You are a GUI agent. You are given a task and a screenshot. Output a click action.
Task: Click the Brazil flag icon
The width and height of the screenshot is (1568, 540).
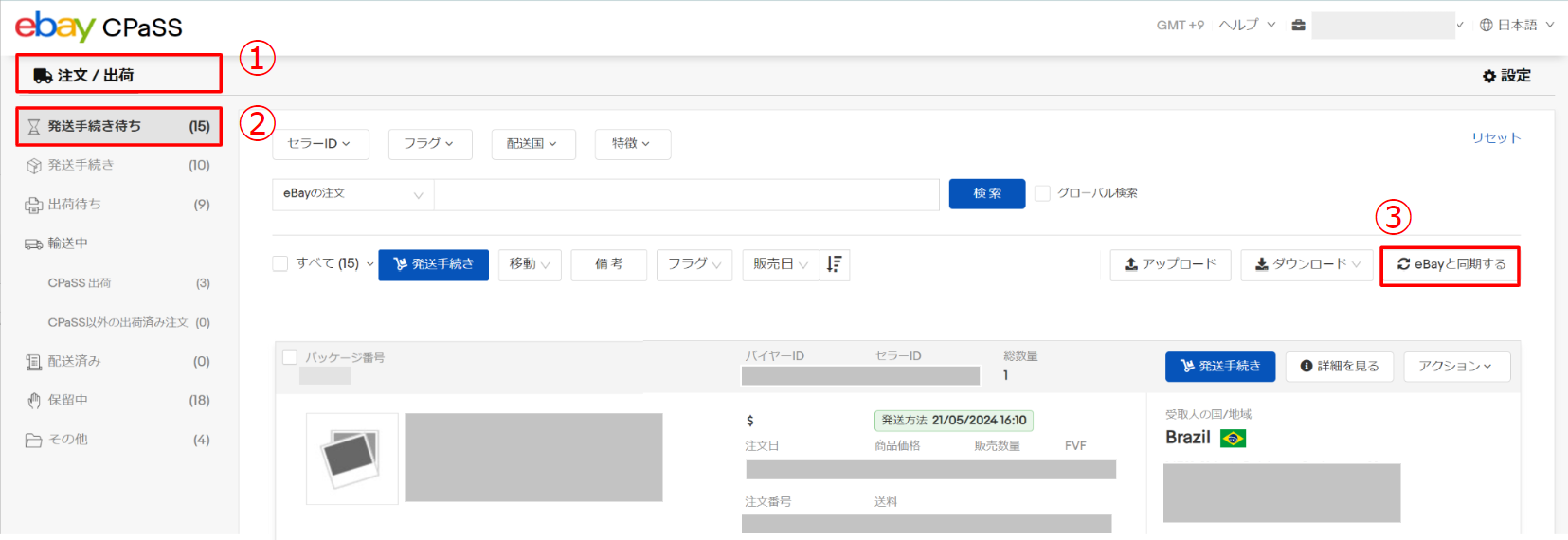[x=1233, y=438]
